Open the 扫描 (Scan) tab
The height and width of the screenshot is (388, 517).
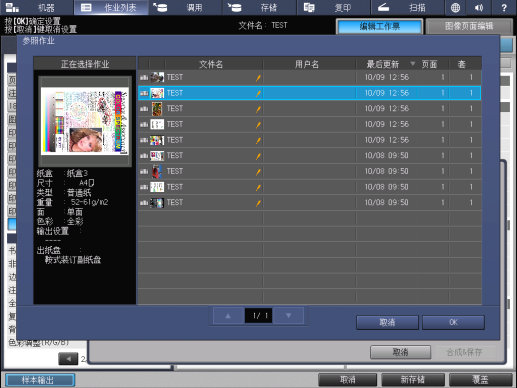(x=408, y=7)
